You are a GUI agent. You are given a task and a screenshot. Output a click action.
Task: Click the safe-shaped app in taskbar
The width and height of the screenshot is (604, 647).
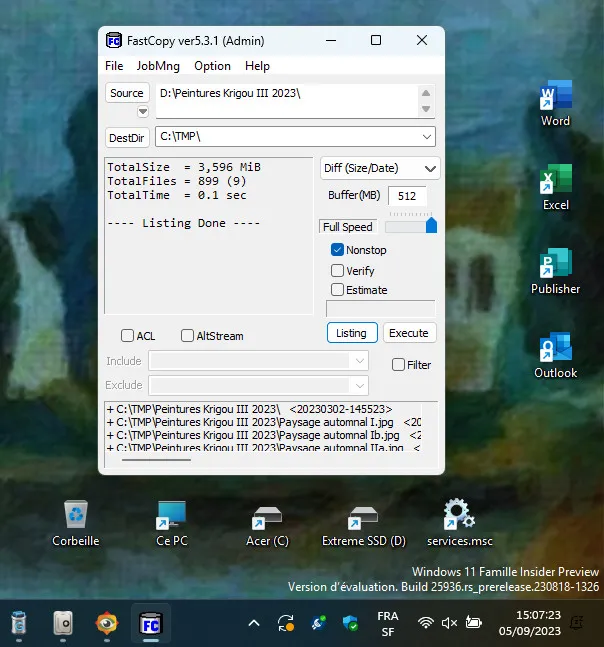pyautogui.click(x=63, y=623)
